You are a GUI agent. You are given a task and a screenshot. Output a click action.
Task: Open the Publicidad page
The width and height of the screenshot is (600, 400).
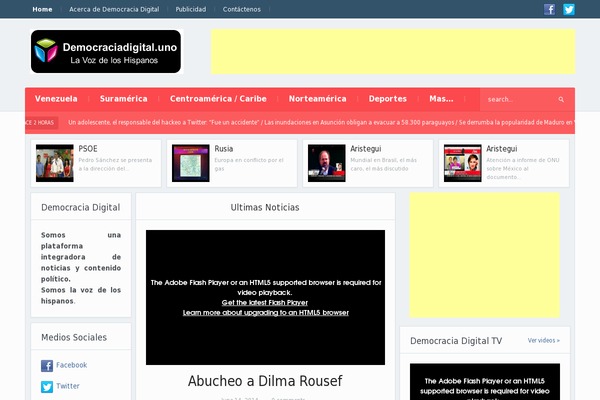191,9
